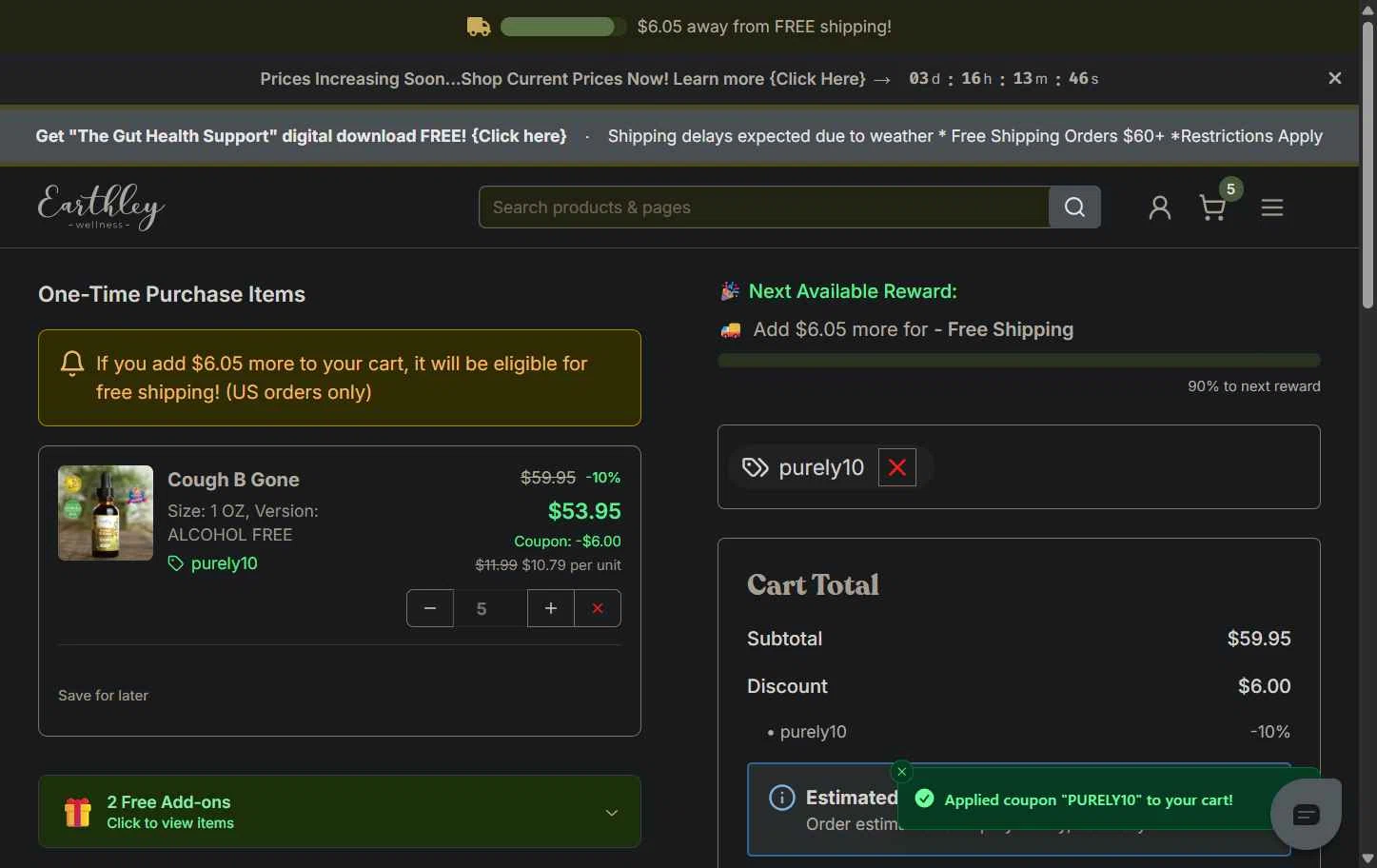Open the shopping cart icon
The image size is (1377, 868).
[1212, 207]
